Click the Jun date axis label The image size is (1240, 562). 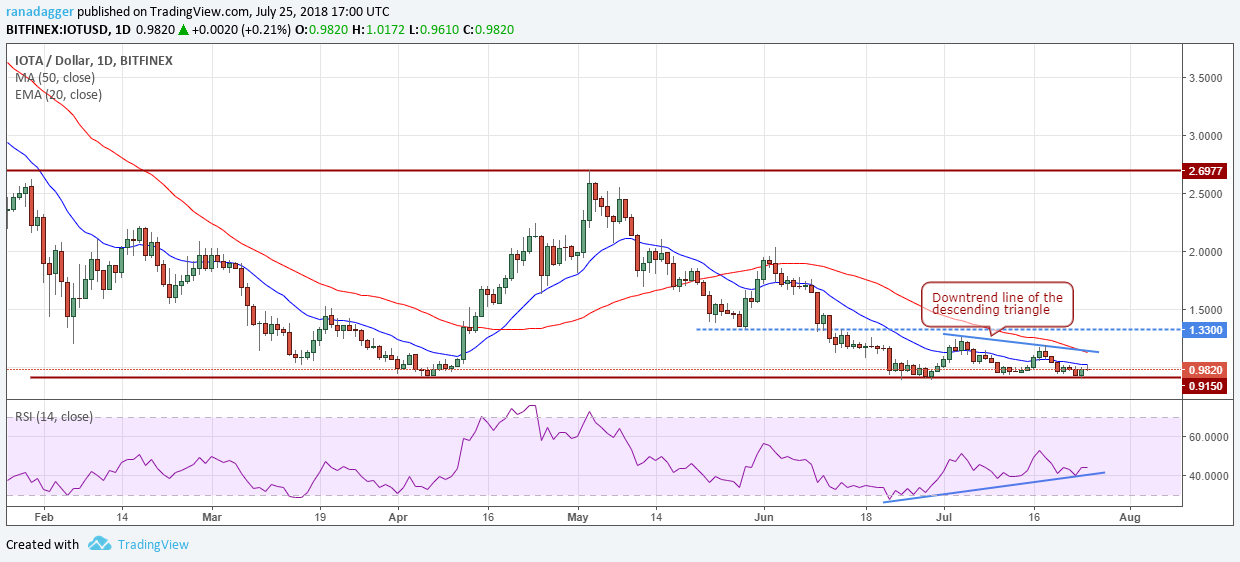tap(764, 519)
